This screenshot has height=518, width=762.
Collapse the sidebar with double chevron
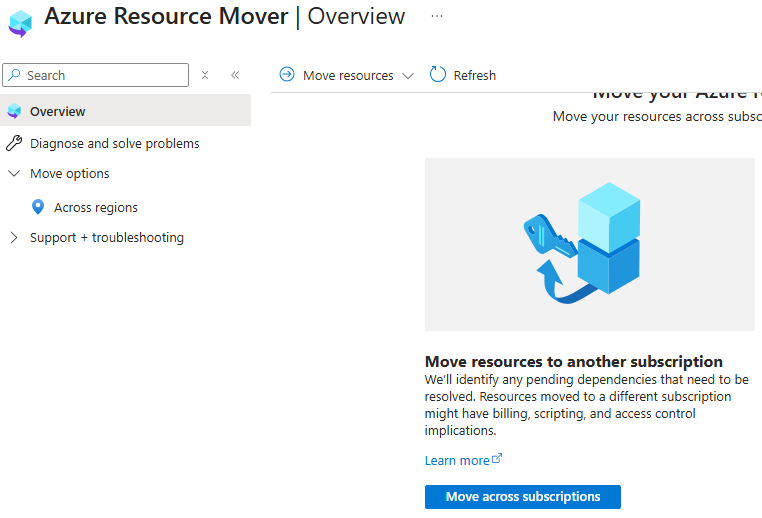pos(235,75)
